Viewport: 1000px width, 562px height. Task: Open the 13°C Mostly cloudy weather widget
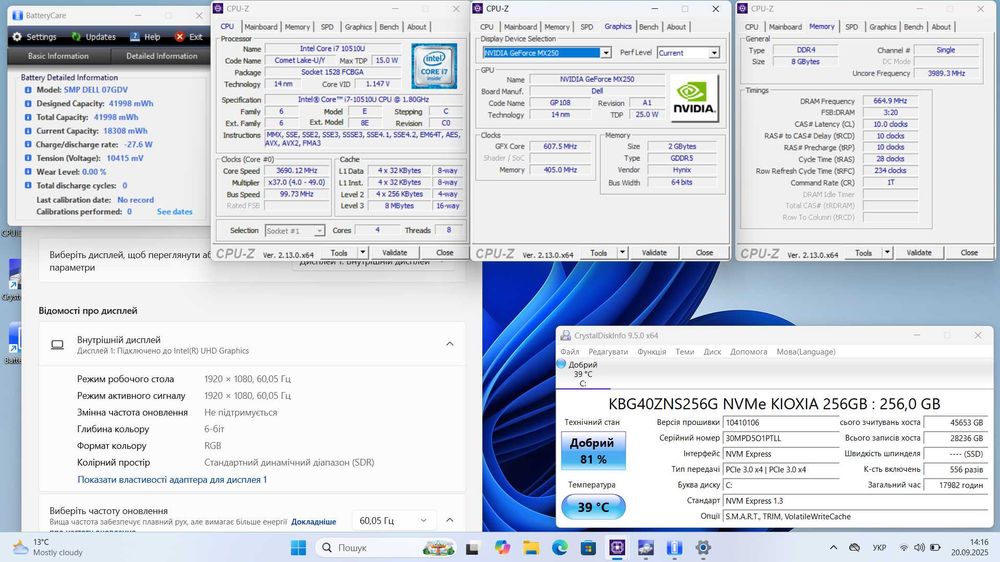coord(48,547)
